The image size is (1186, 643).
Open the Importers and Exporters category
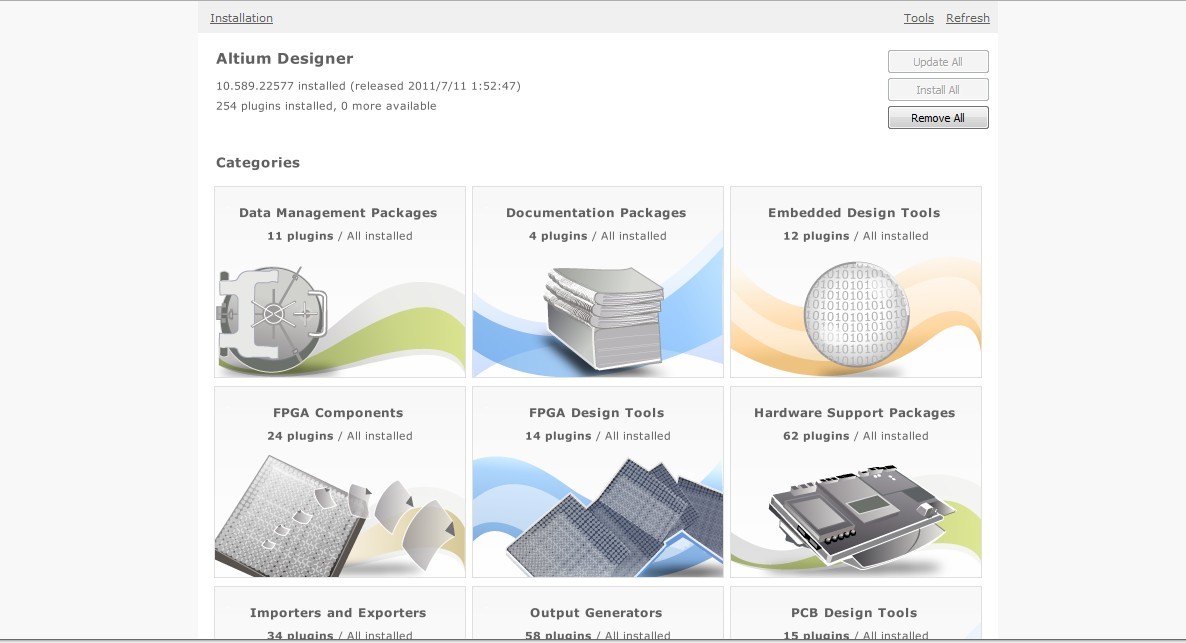point(340,613)
